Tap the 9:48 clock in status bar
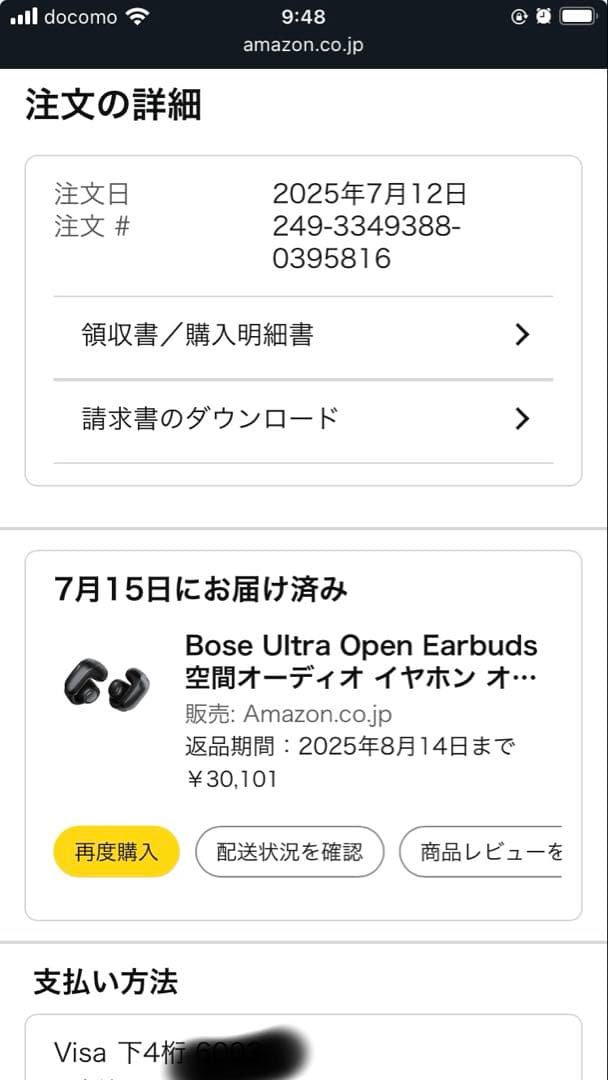This screenshot has width=608, height=1080. click(x=304, y=16)
